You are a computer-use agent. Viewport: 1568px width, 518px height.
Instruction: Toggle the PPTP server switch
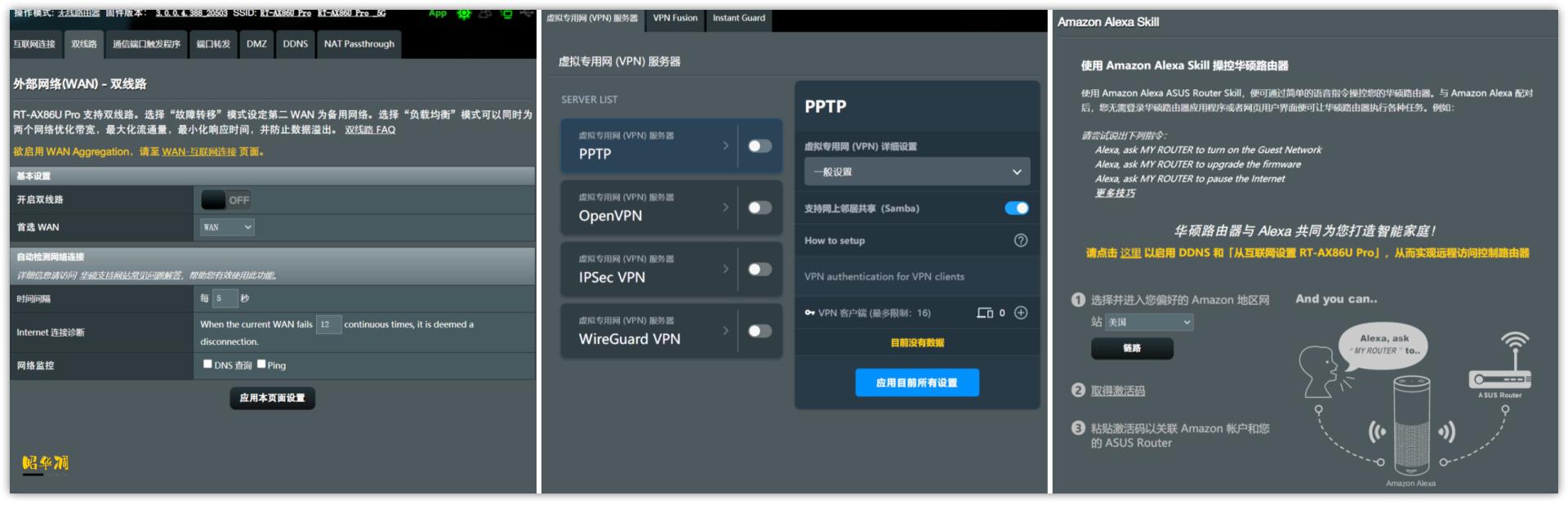(759, 145)
